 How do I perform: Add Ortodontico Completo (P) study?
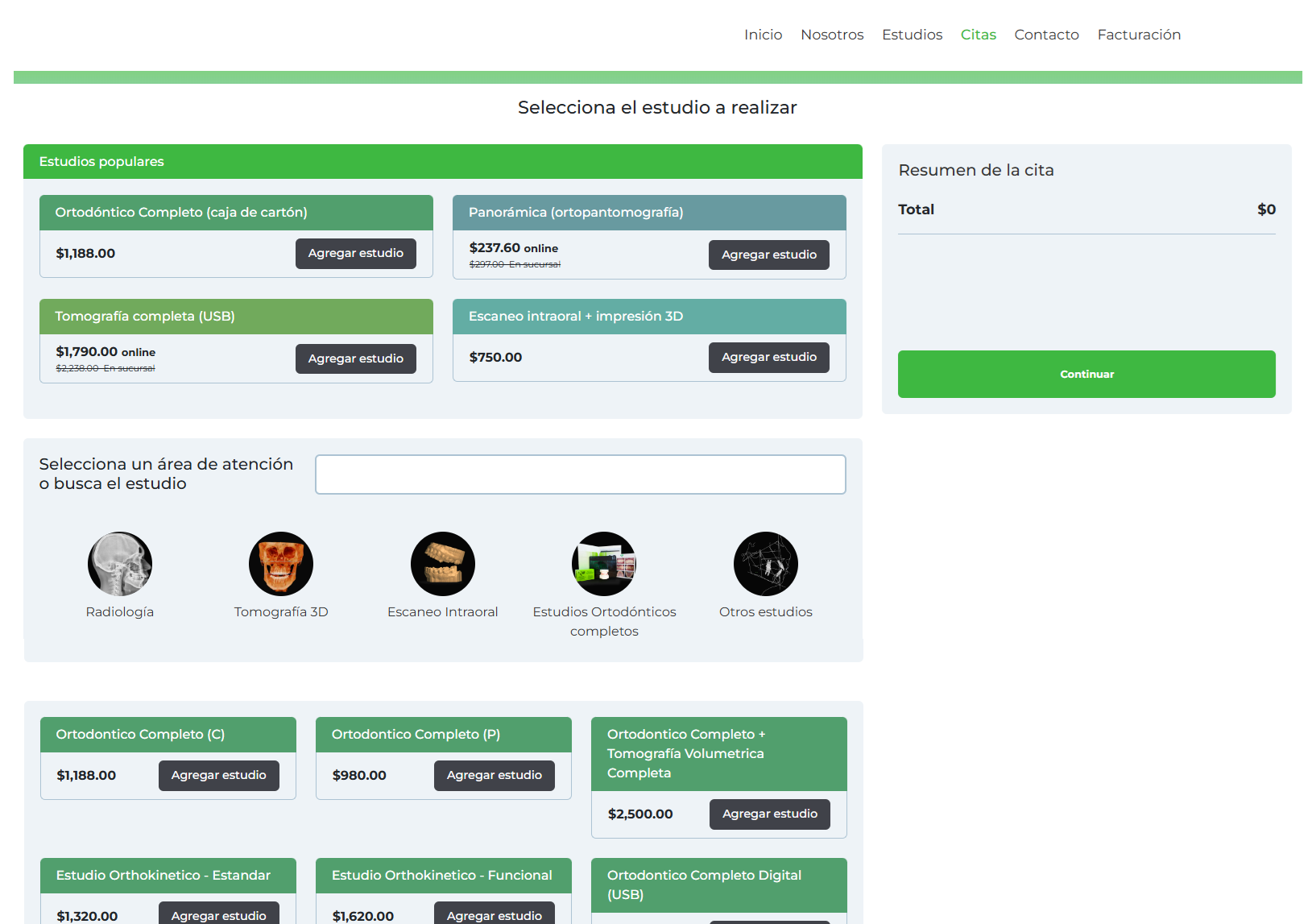click(x=494, y=776)
